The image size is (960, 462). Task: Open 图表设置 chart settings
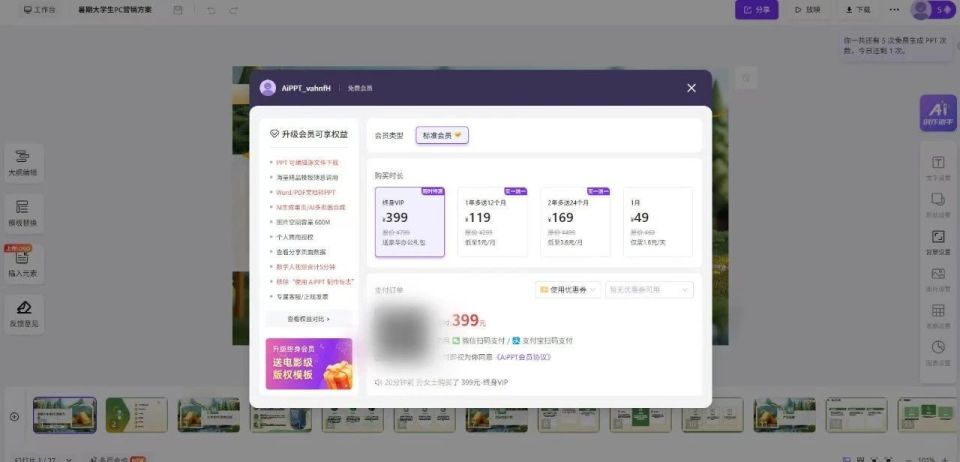[938, 353]
